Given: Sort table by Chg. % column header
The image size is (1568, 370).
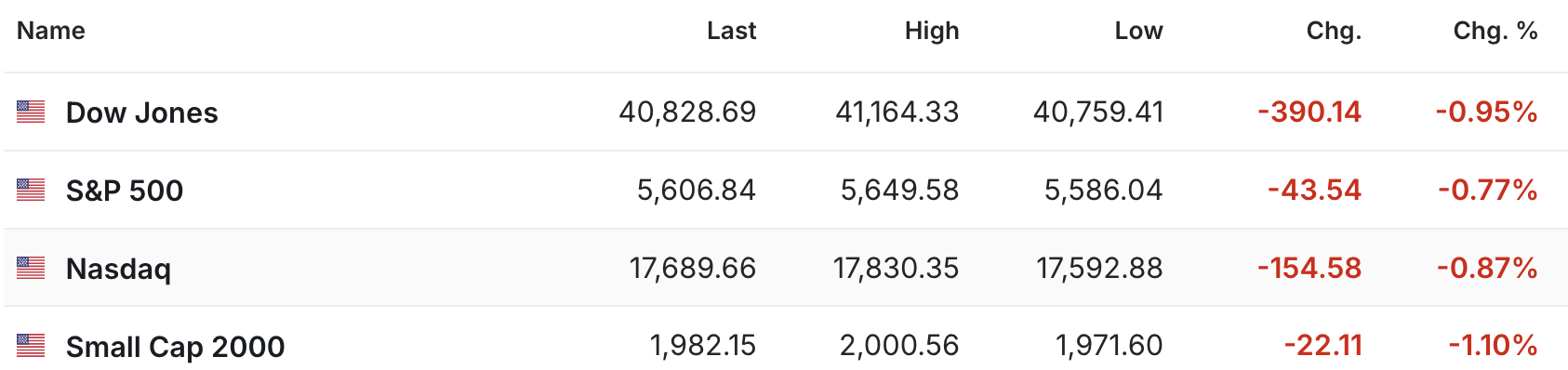Looking at the screenshot, I should point(1495,31).
